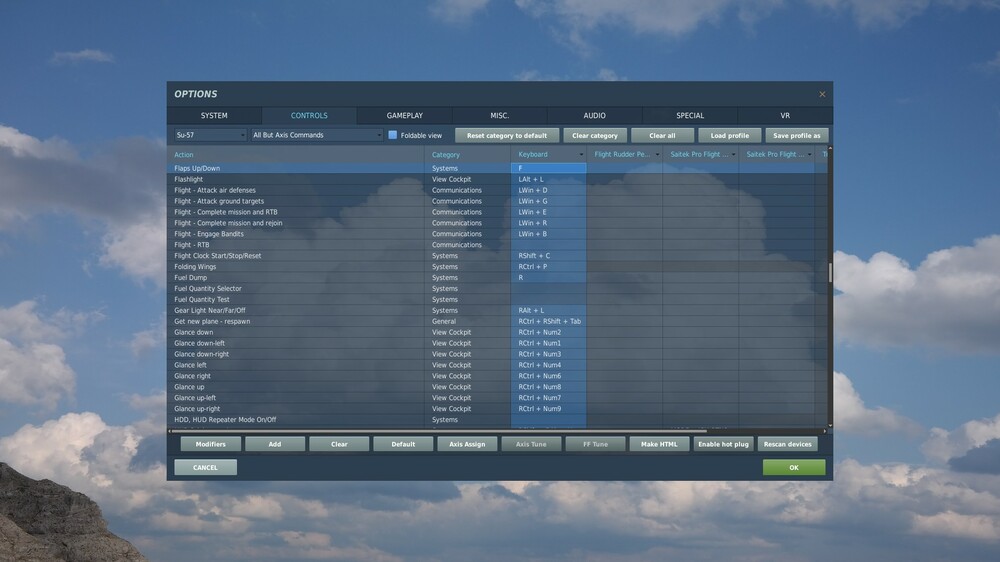Click the Clear category button
Image resolution: width=1000 pixels, height=562 pixels.
tap(595, 135)
